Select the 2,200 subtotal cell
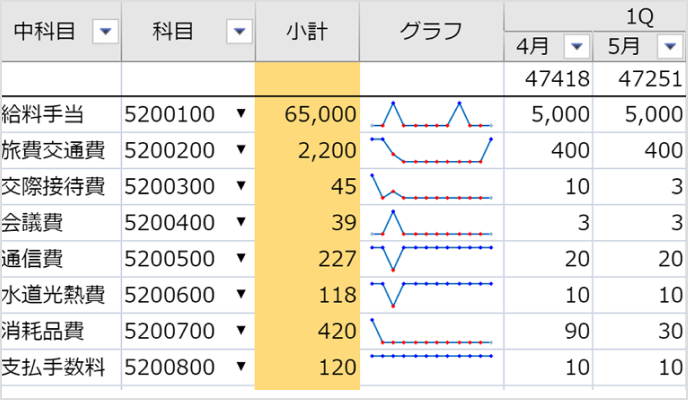The height and width of the screenshot is (400, 688). pyautogui.click(x=307, y=150)
